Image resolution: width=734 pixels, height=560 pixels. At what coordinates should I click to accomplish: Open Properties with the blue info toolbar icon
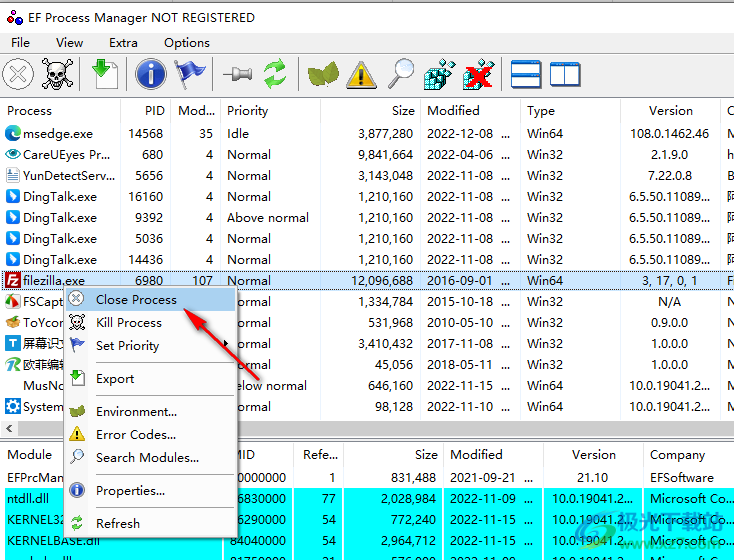coord(151,74)
